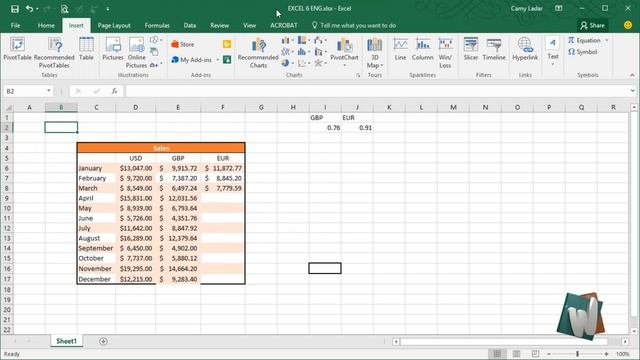The width and height of the screenshot is (640, 360).
Task: Switch to Normal view in status bar
Action: [497, 354]
